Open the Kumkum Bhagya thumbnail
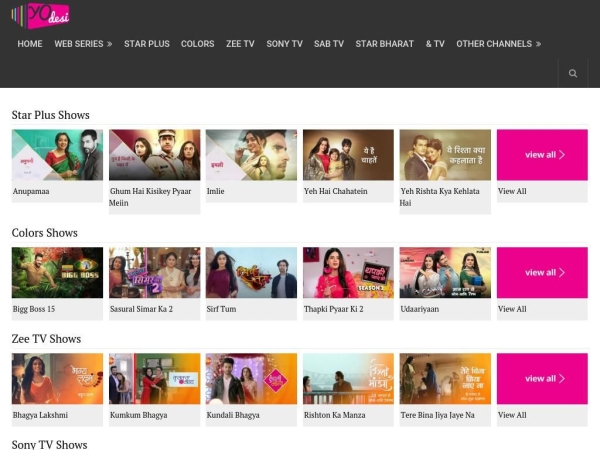The height and width of the screenshot is (450, 600). point(155,379)
